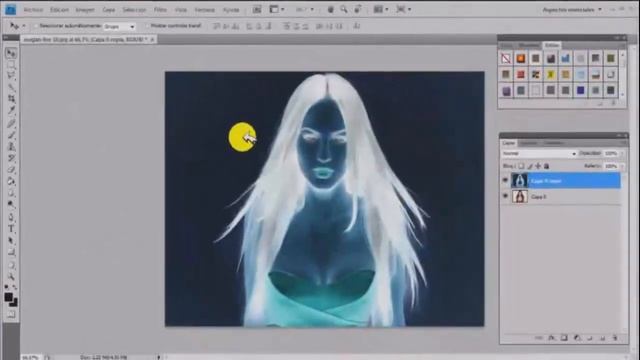Viewport: 640px width, 360px height.
Task: Apply the No Style swatch in Estilos
Action: pyautogui.click(x=506, y=58)
